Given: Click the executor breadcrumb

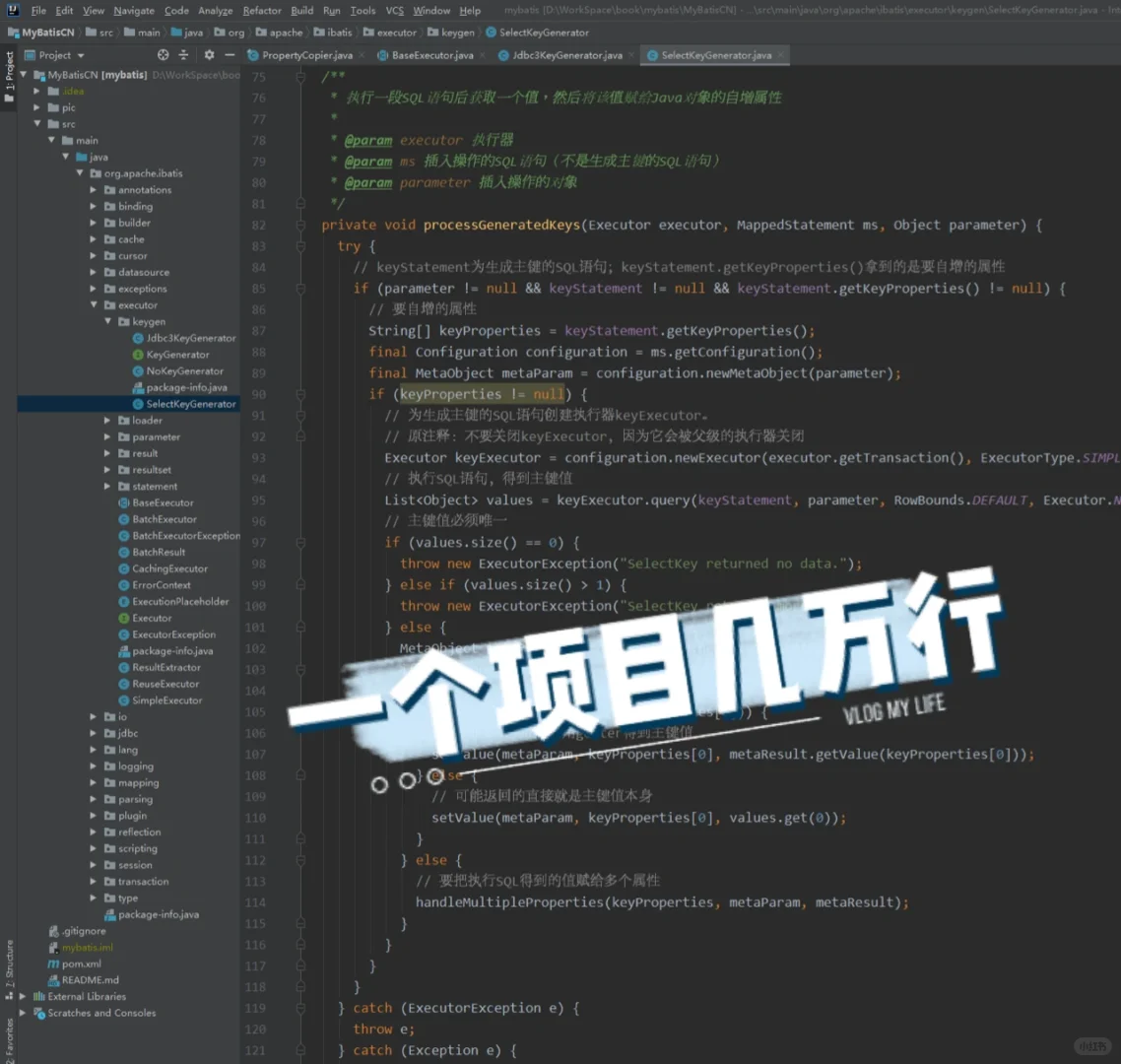Looking at the screenshot, I should (x=390, y=33).
